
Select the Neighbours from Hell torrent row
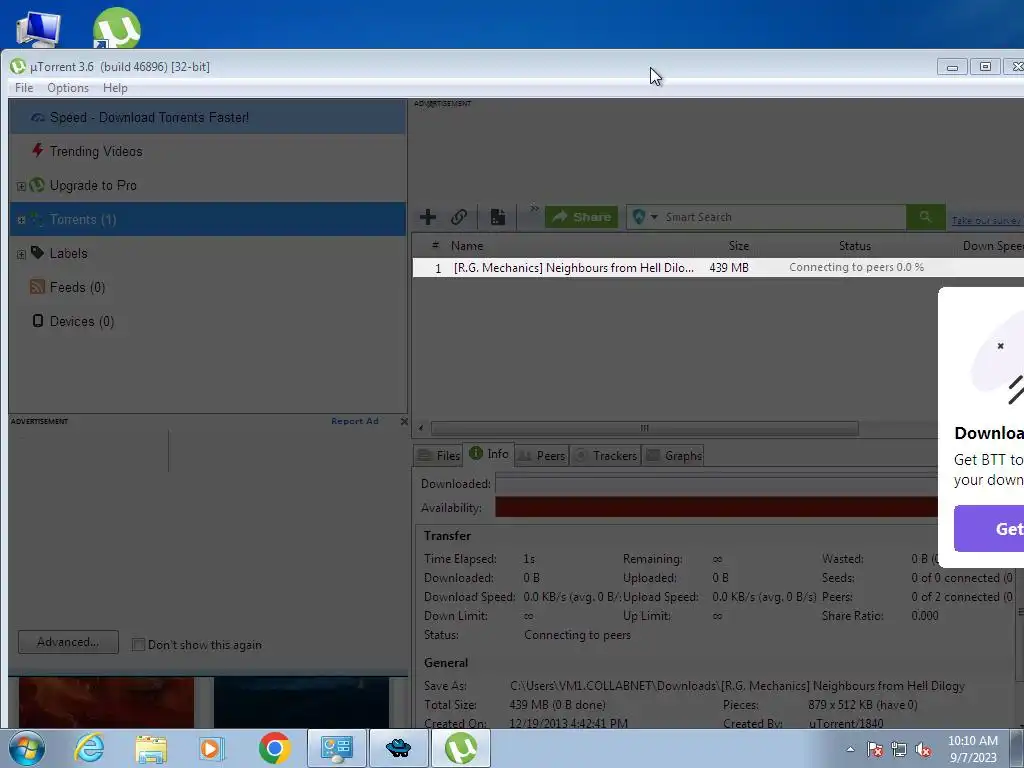pos(718,268)
